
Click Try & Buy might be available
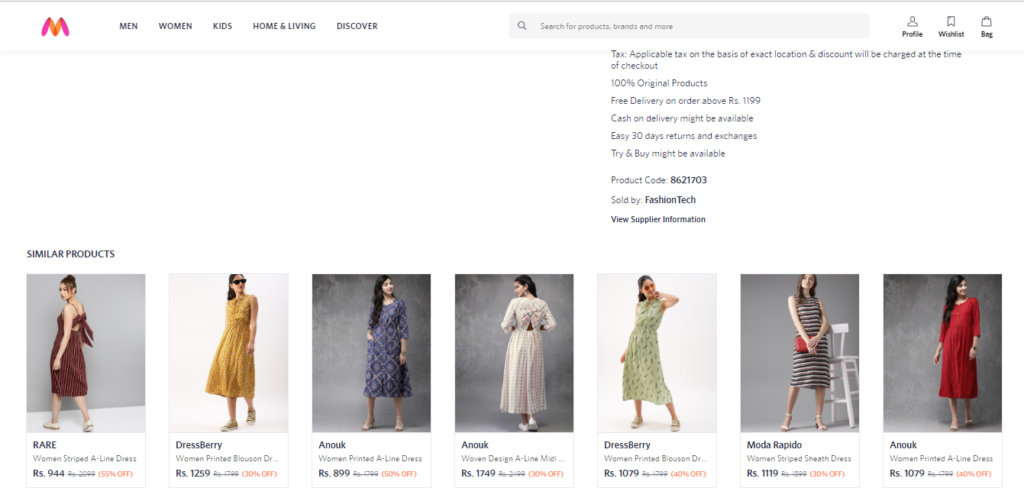668,154
